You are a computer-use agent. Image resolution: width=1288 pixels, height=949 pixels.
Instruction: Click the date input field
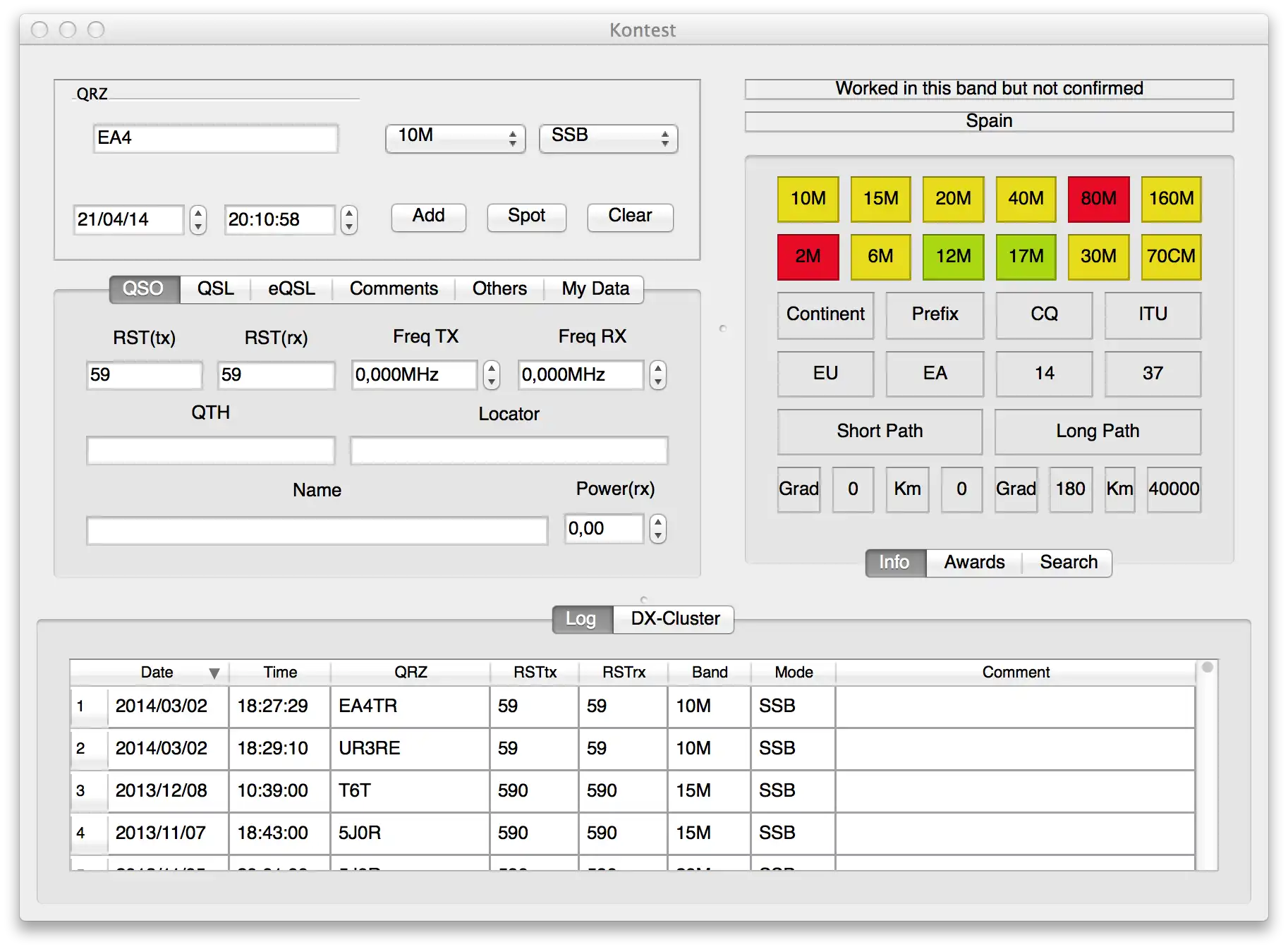tap(128, 220)
